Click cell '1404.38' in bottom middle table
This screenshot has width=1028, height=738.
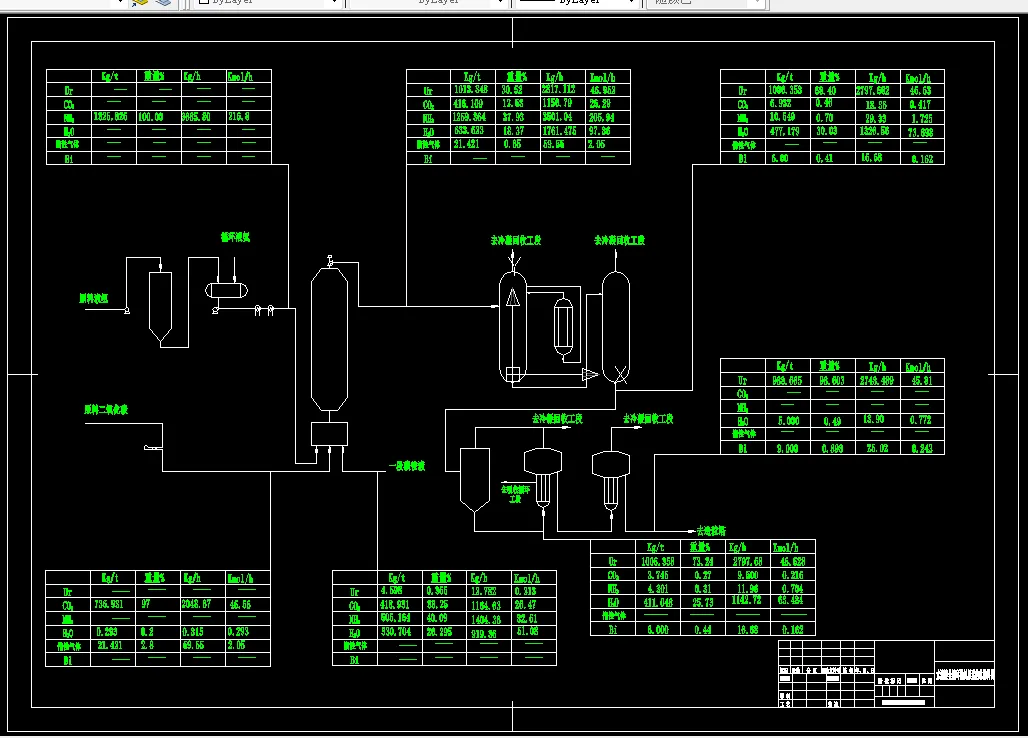[x=486, y=619]
